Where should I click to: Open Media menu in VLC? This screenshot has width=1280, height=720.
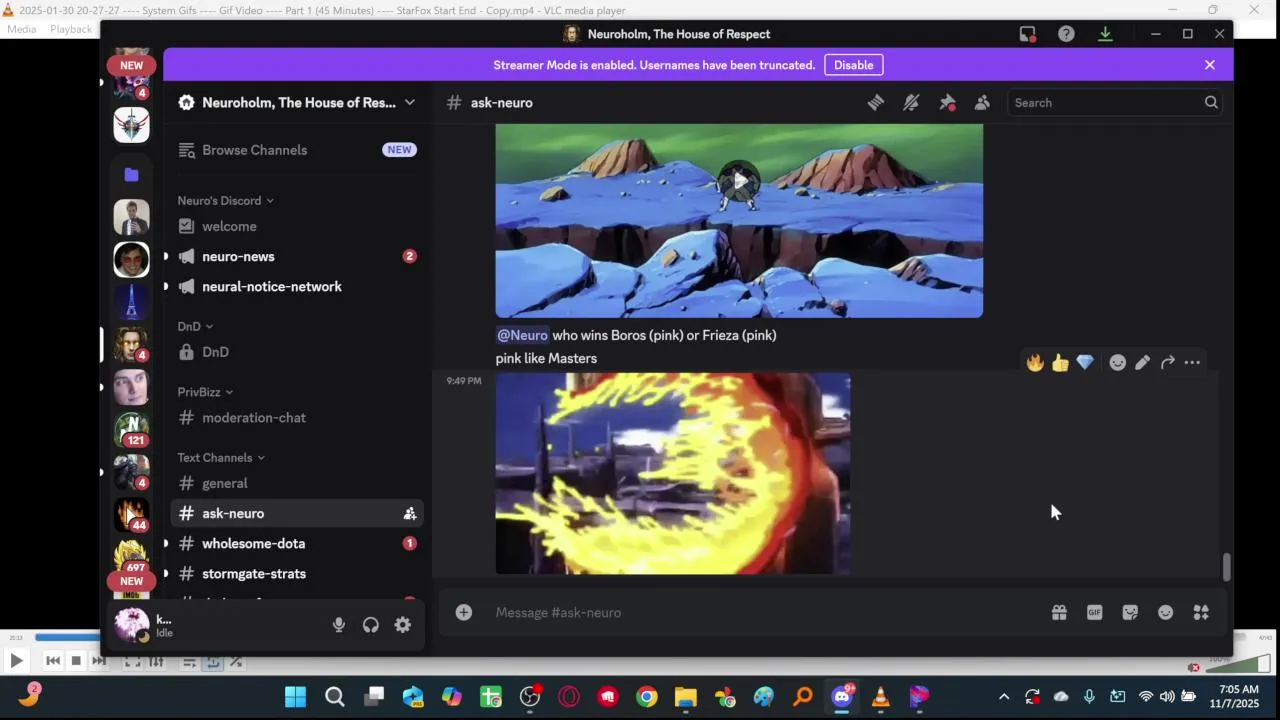point(21,29)
